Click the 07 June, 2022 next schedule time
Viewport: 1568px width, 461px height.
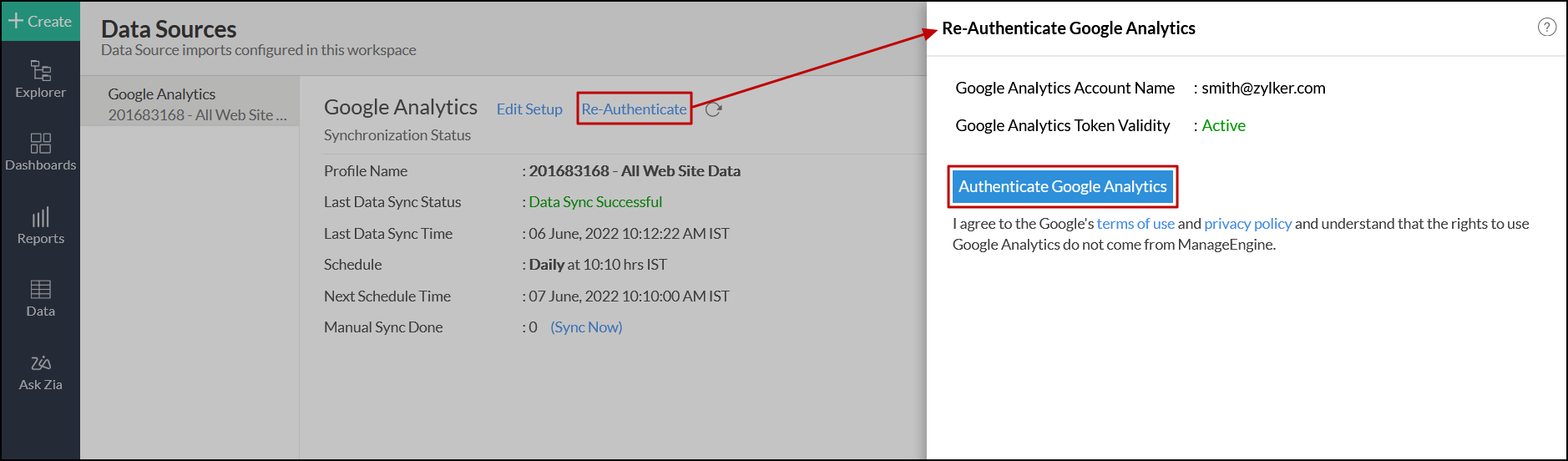629,296
